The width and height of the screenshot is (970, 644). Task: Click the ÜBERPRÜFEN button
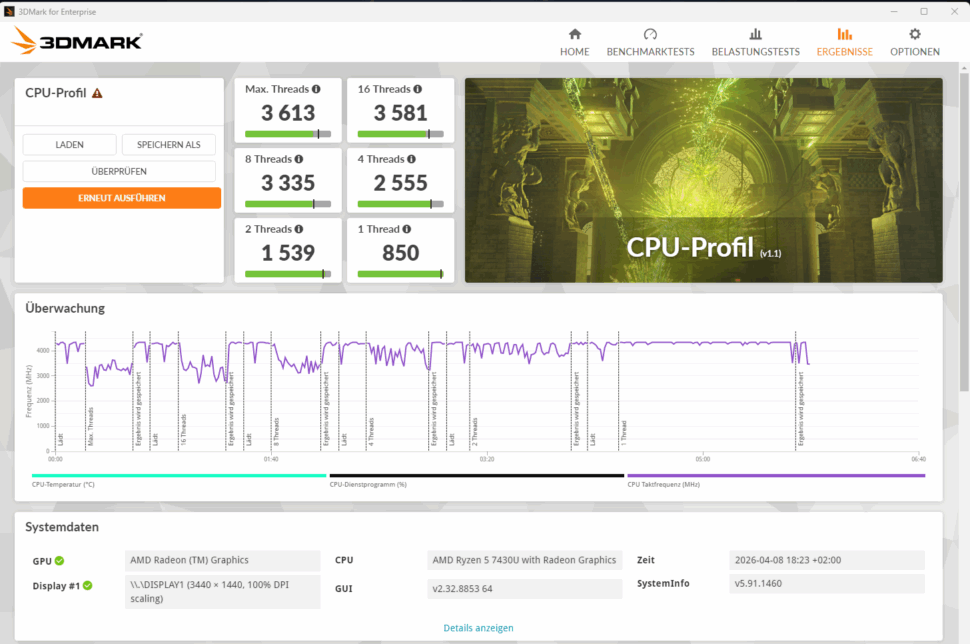tap(119, 171)
